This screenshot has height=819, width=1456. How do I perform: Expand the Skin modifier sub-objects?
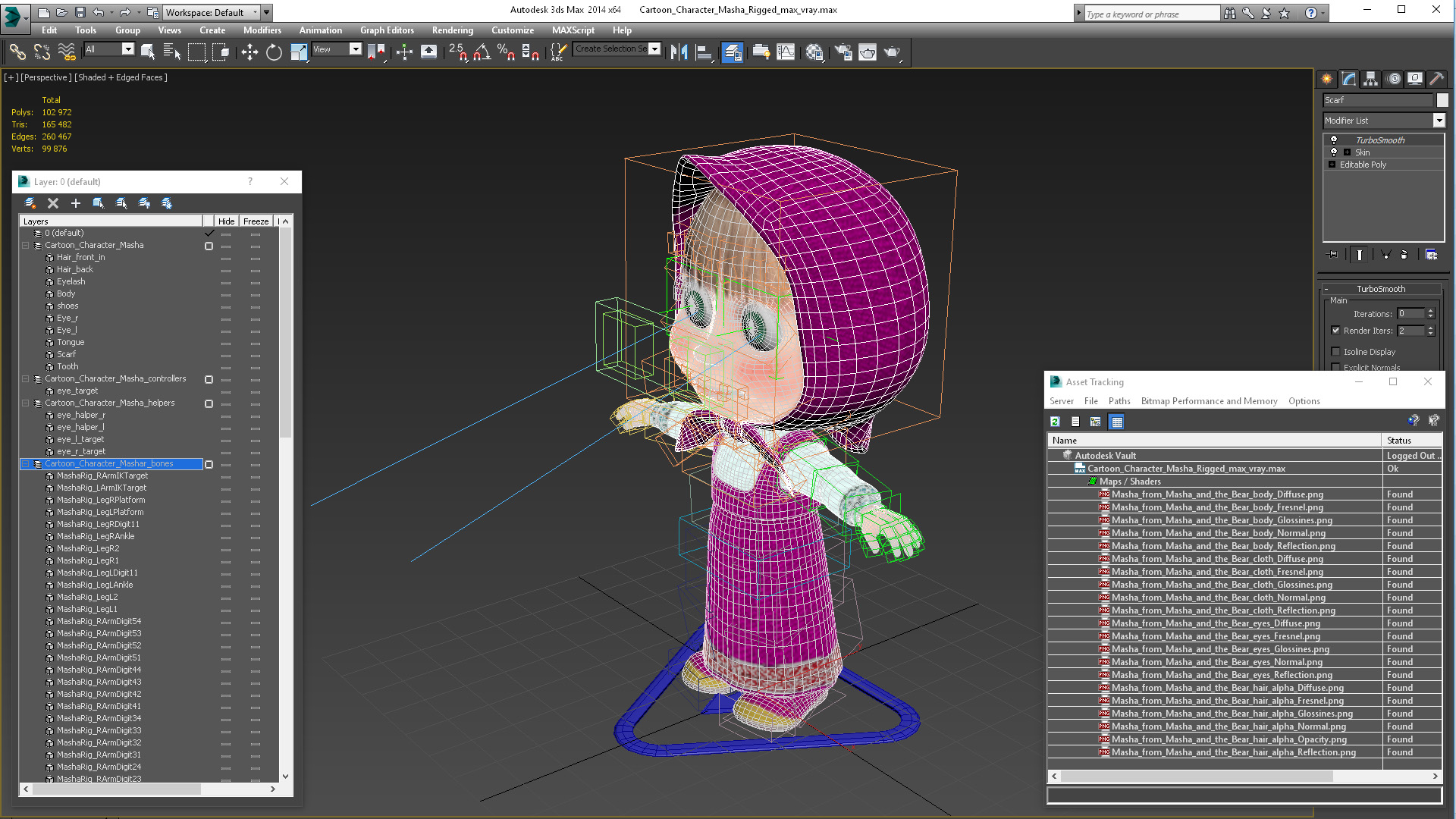tap(1347, 152)
